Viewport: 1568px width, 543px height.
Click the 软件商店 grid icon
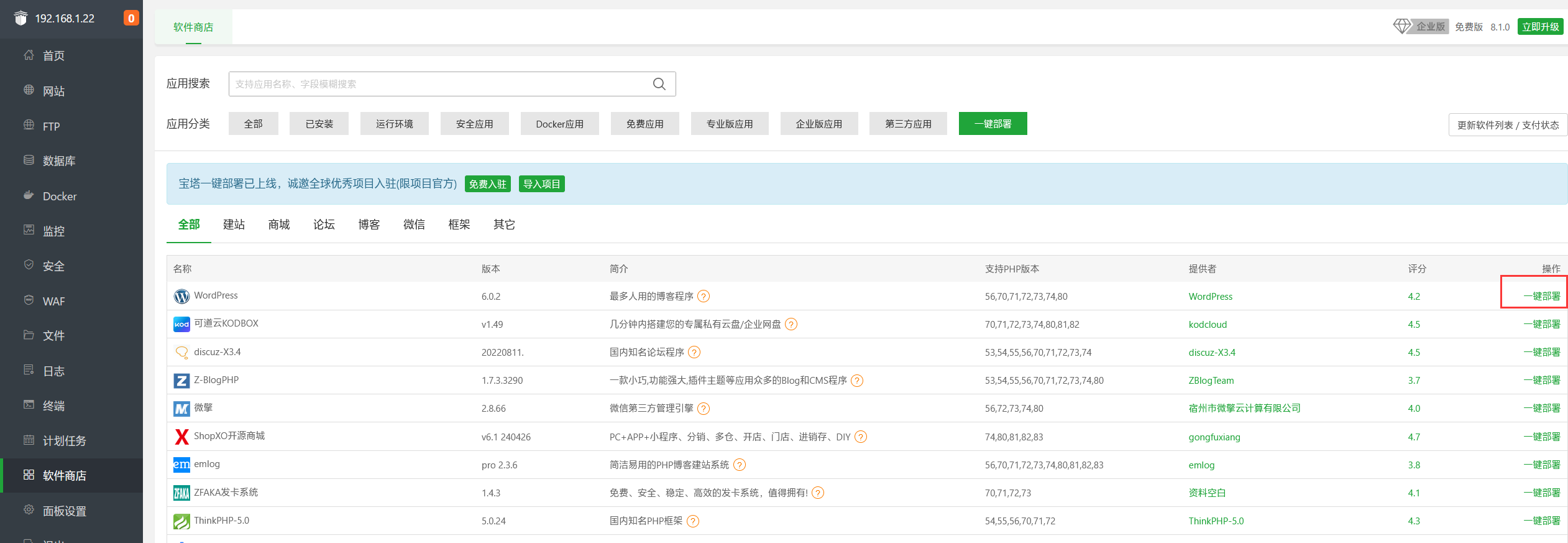[29, 475]
